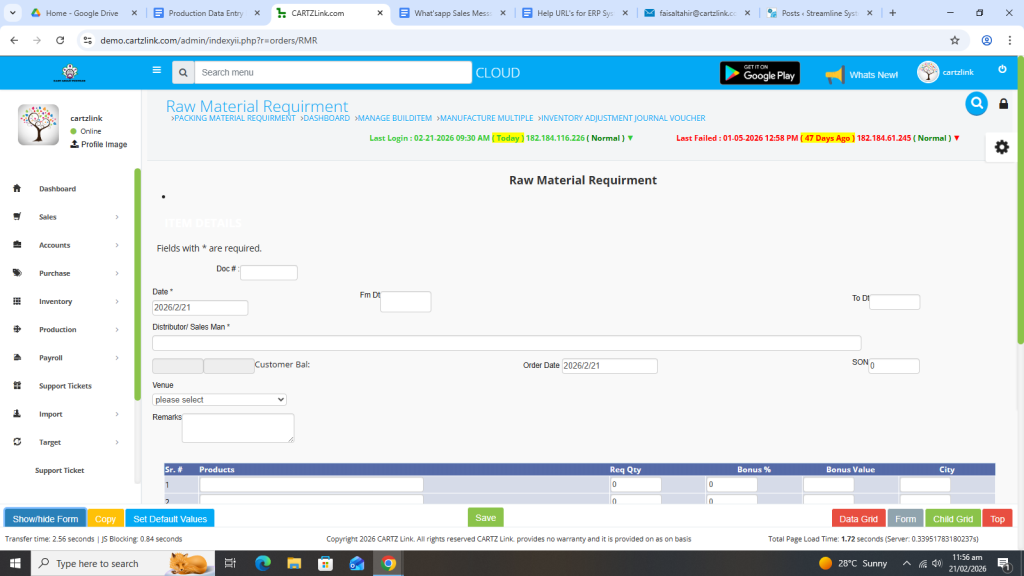Image resolution: width=1024 pixels, height=576 pixels.
Task: Open the settings gear panel
Action: 1001,147
